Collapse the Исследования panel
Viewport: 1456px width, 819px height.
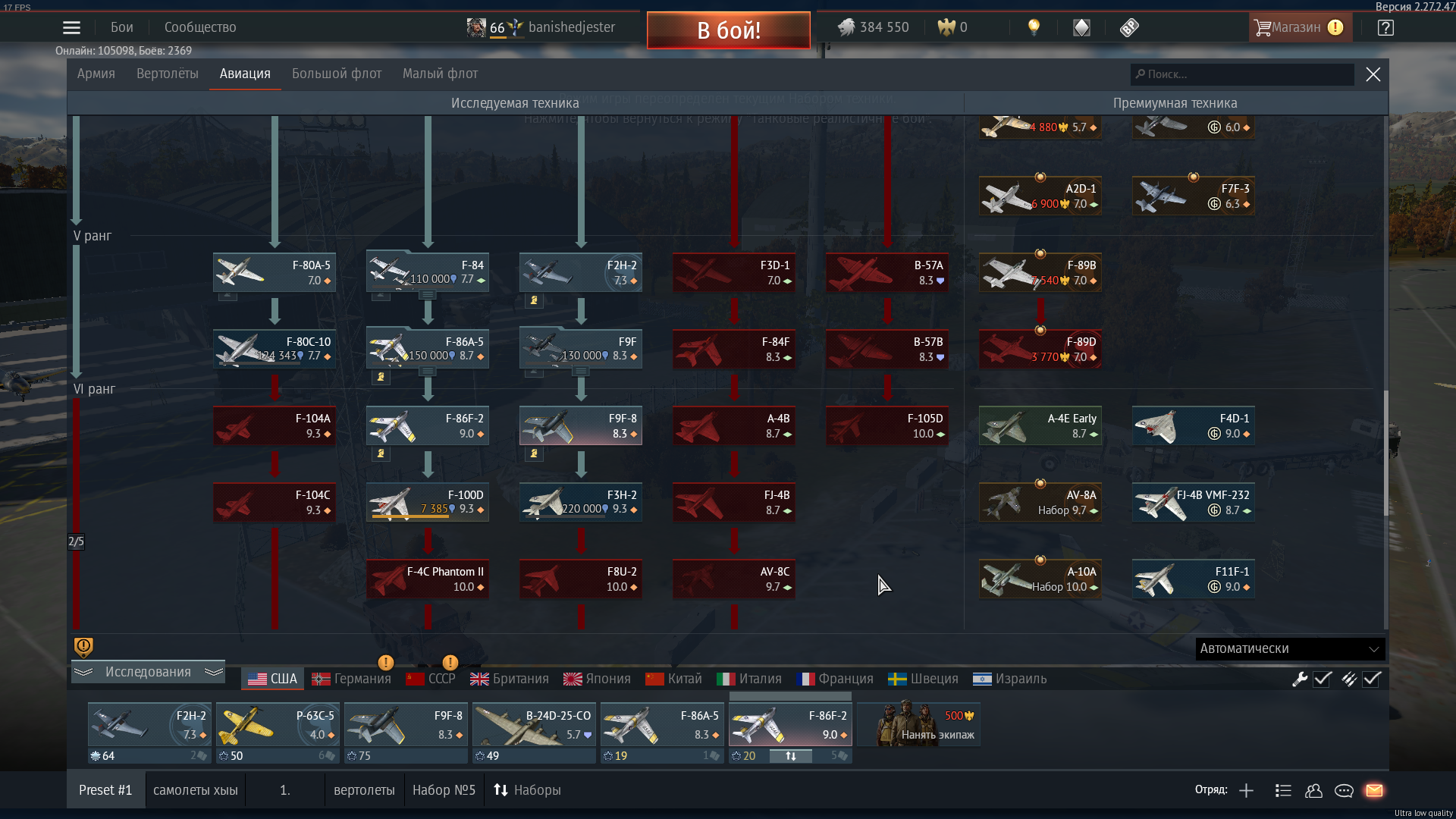148,673
